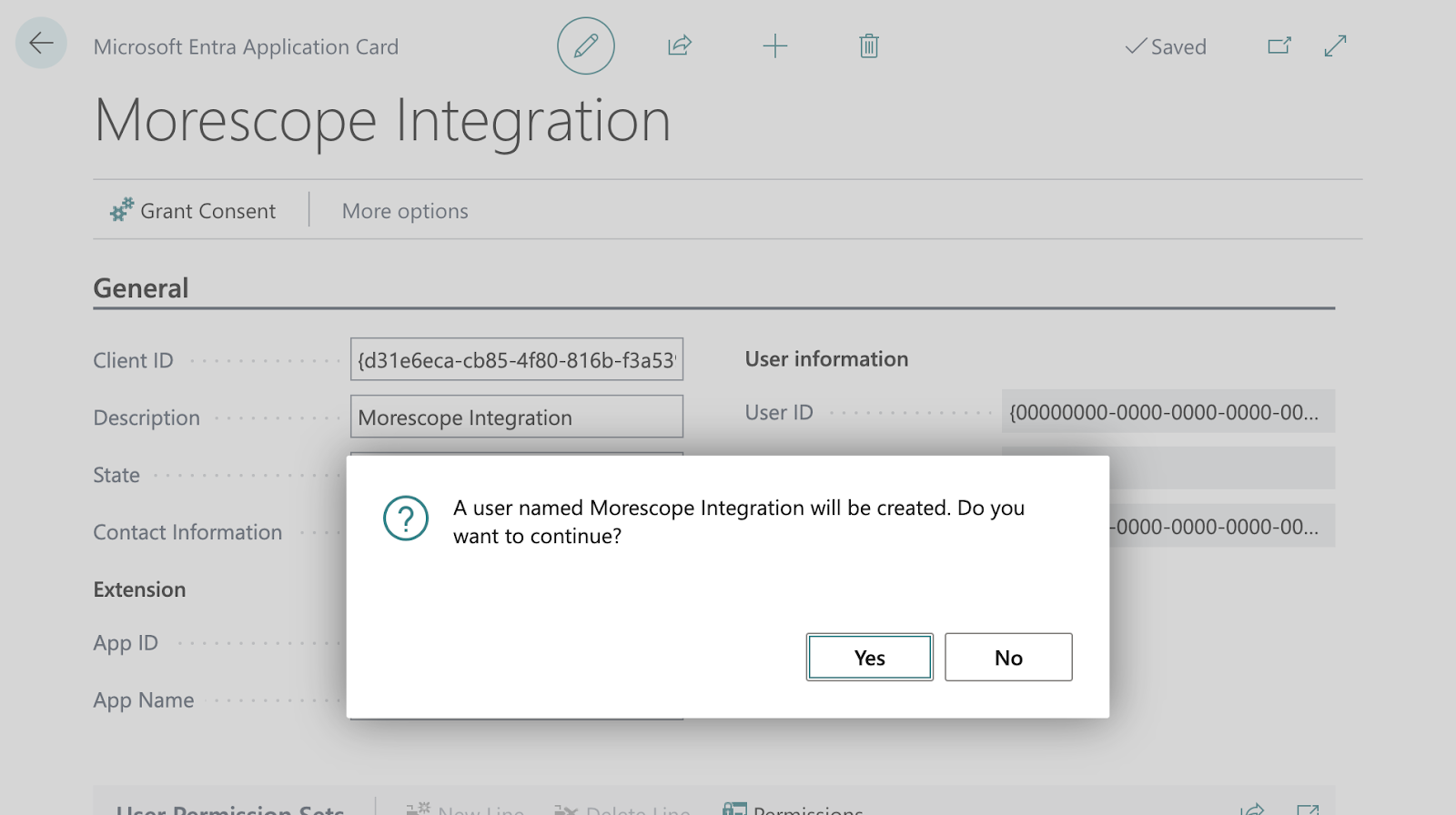
Task: Choose Grant Consent action
Action: pos(193,211)
